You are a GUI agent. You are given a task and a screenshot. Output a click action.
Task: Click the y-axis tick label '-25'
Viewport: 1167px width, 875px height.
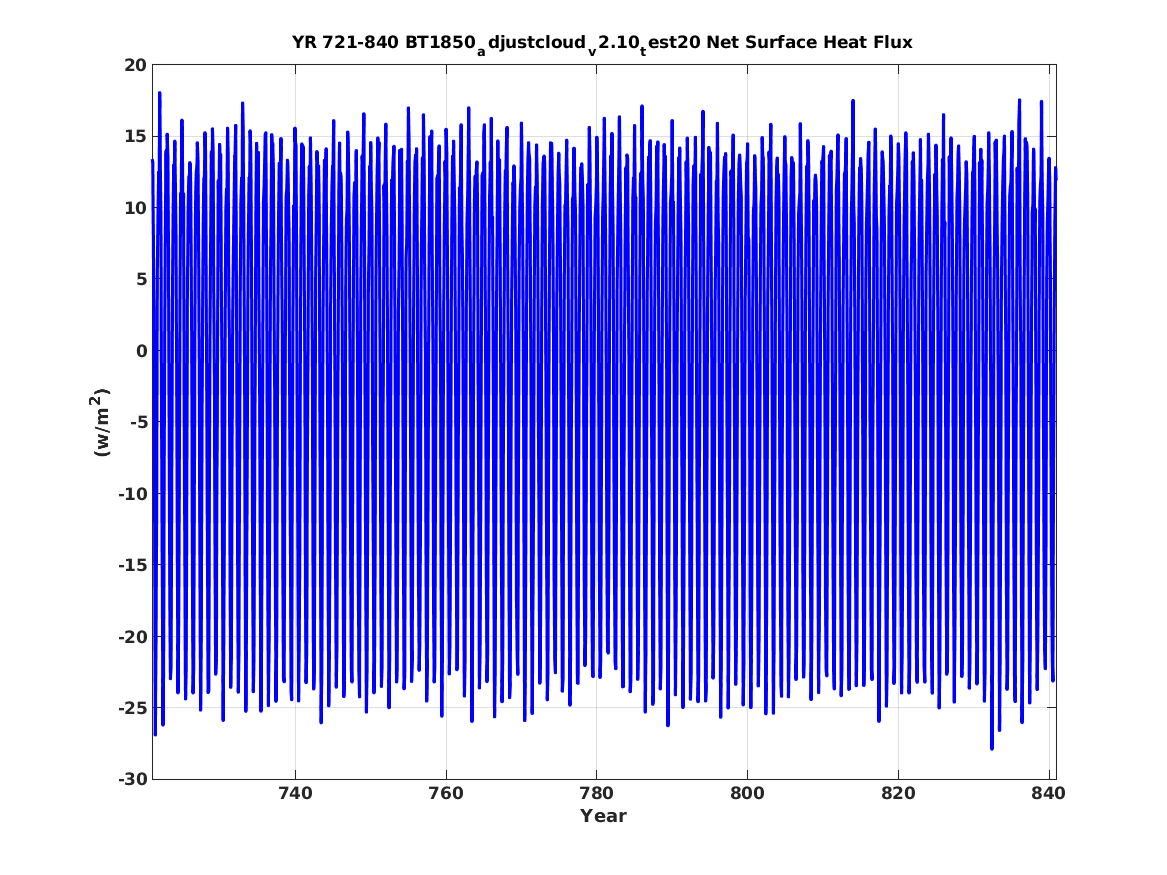point(132,708)
